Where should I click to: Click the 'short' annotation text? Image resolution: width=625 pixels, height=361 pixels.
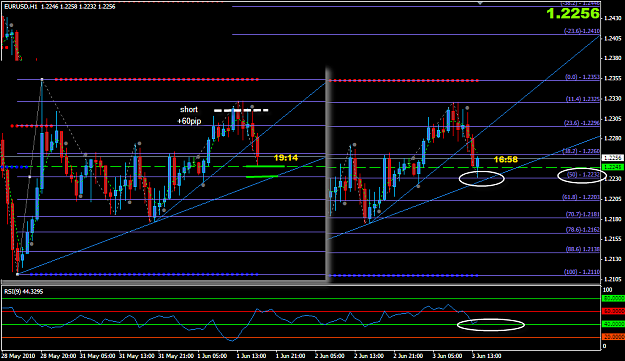click(x=189, y=110)
